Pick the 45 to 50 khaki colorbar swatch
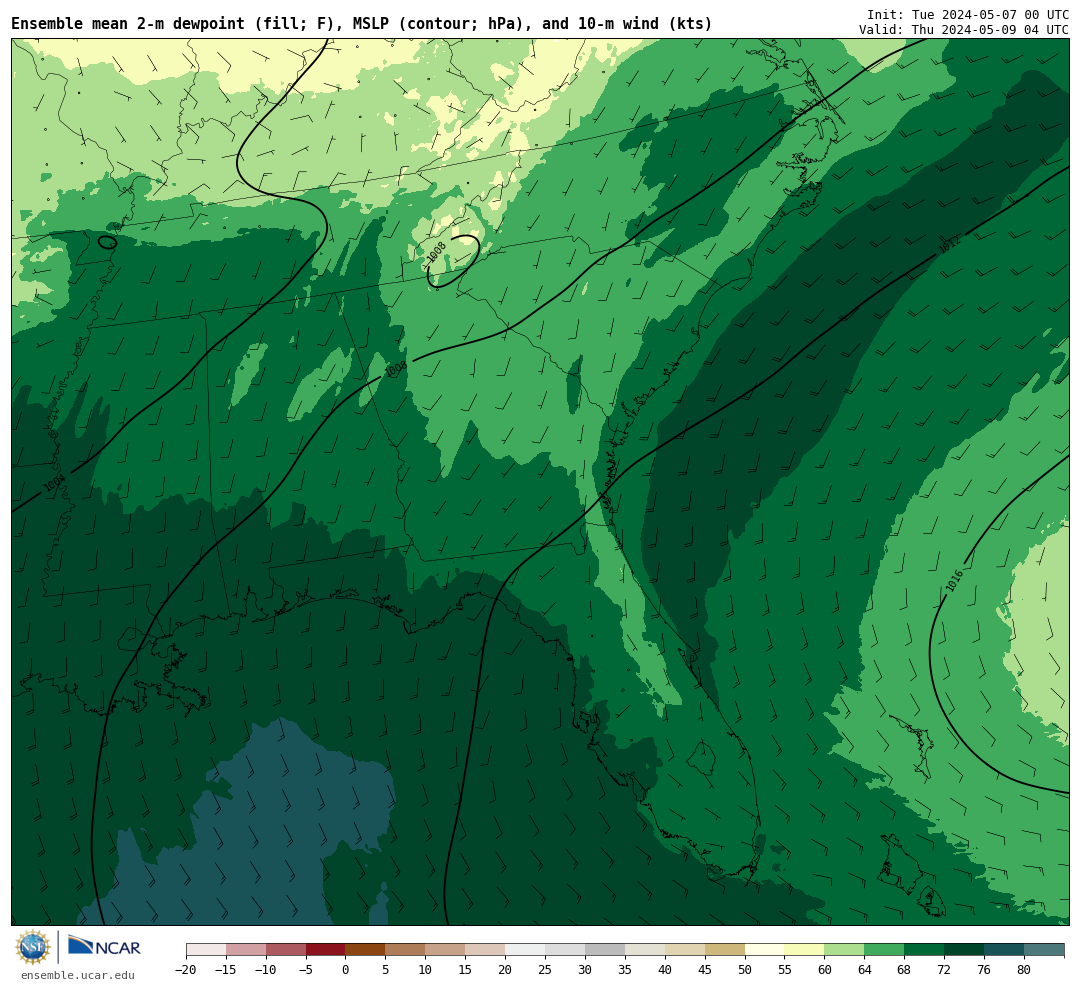The image size is (1080, 988). (725, 950)
